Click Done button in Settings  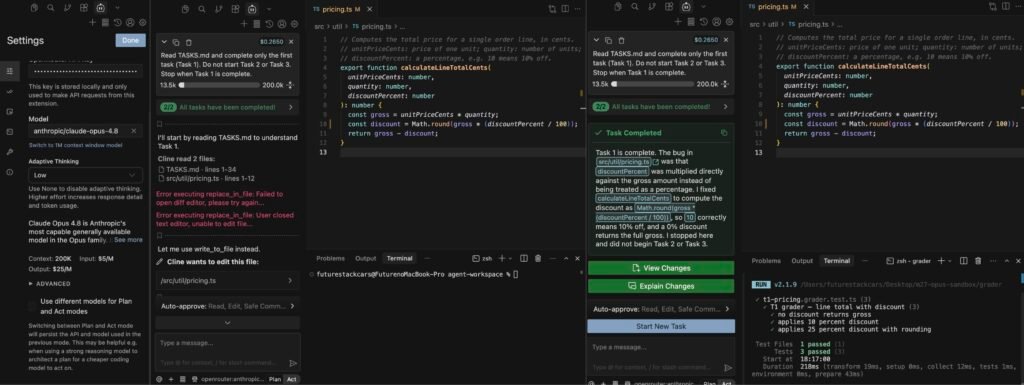[x=131, y=40]
